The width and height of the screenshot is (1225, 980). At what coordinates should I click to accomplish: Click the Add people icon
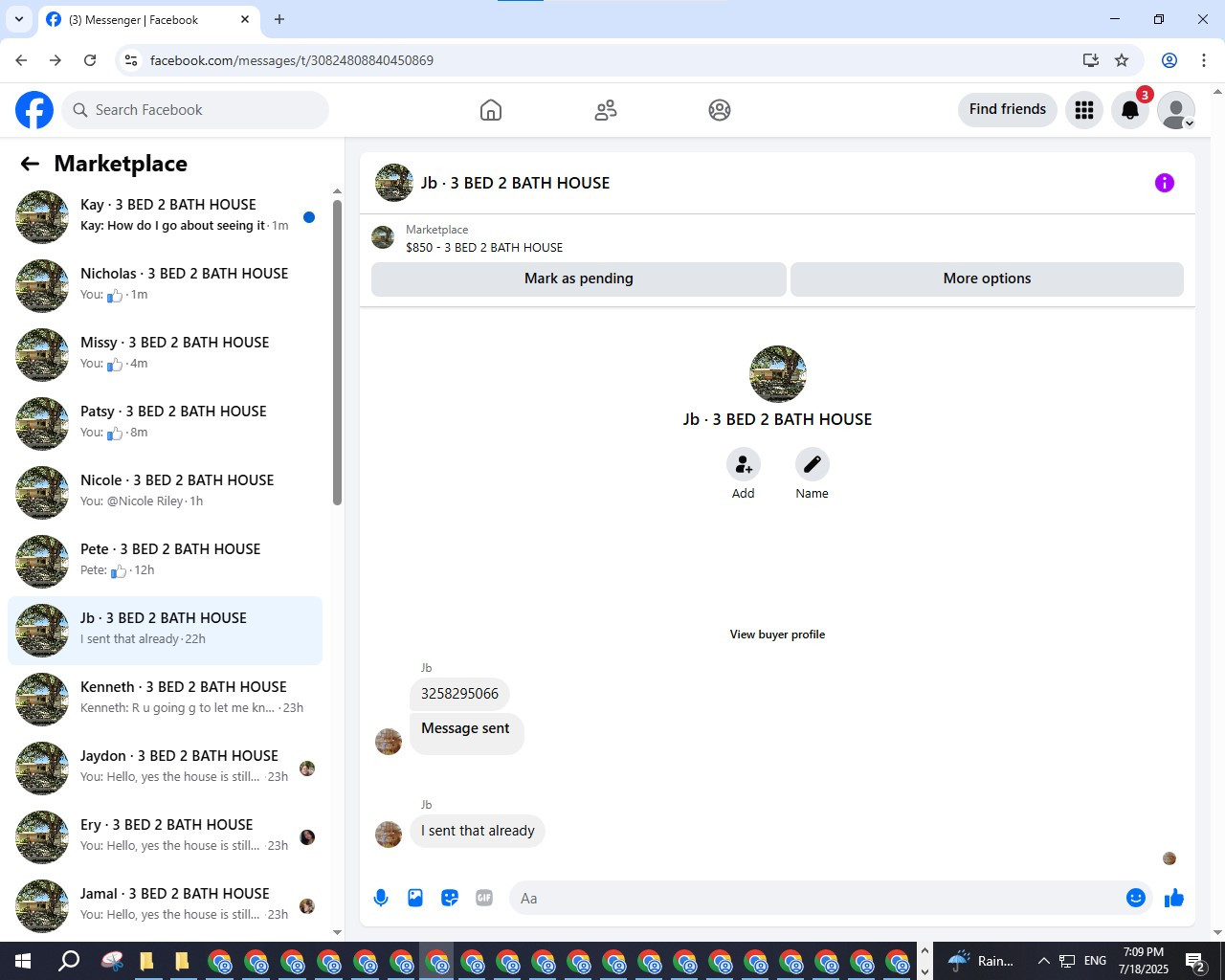[744, 464]
